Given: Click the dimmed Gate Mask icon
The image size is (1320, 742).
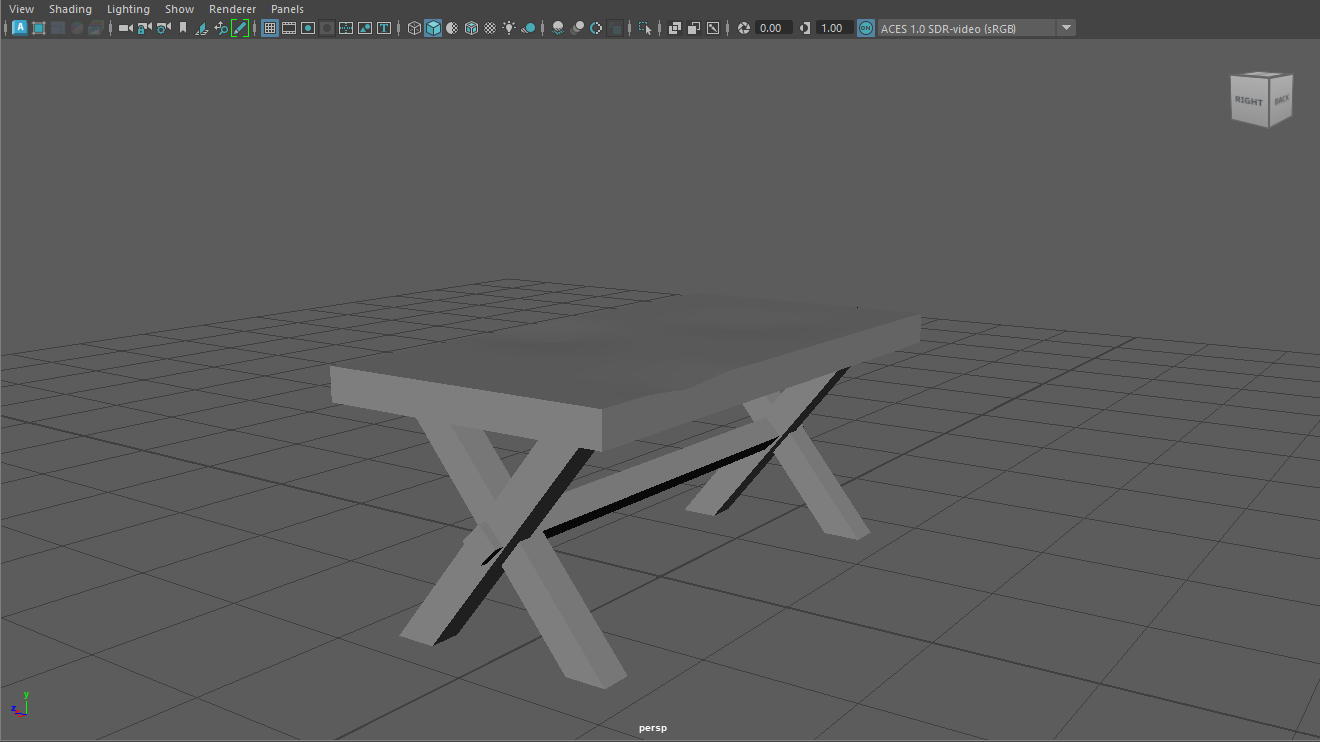Looking at the screenshot, I should point(327,28).
